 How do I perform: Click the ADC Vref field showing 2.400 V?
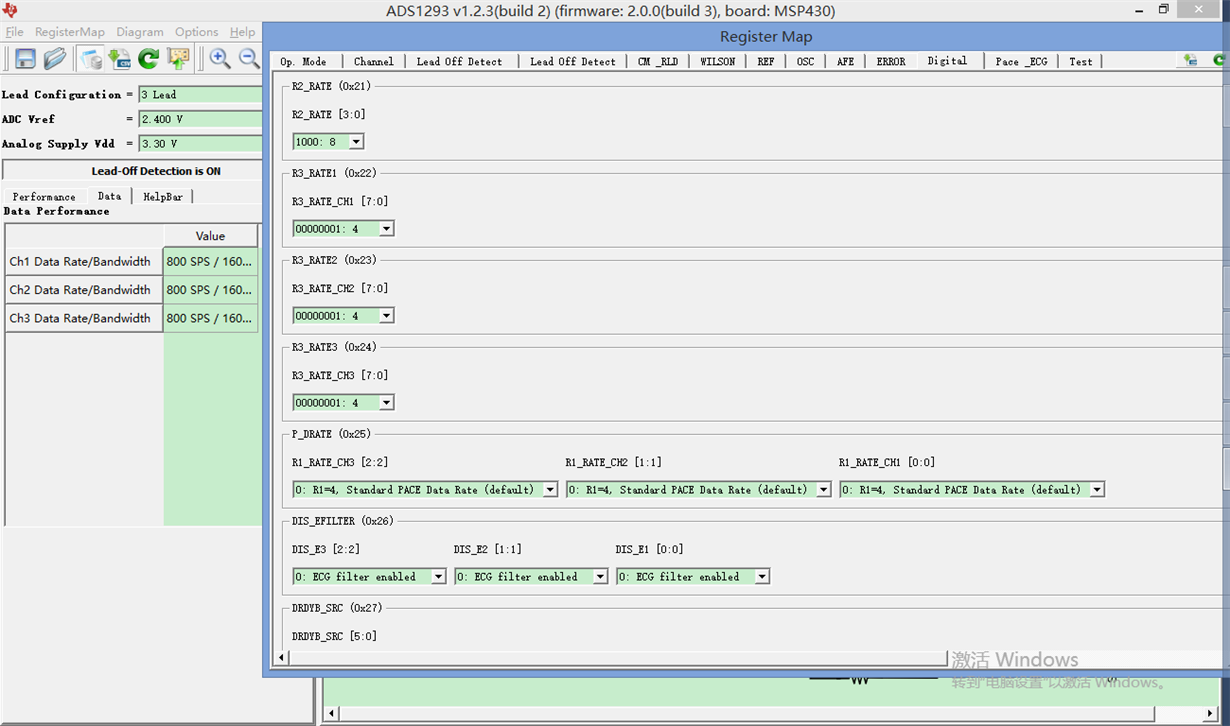point(200,119)
